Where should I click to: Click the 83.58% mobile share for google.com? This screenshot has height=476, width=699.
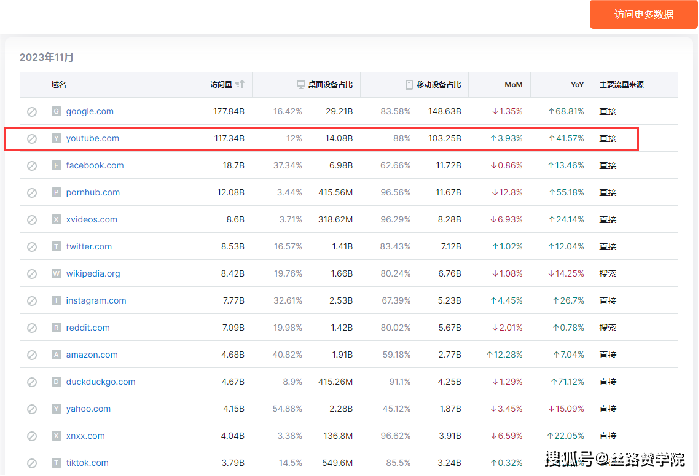click(395, 111)
